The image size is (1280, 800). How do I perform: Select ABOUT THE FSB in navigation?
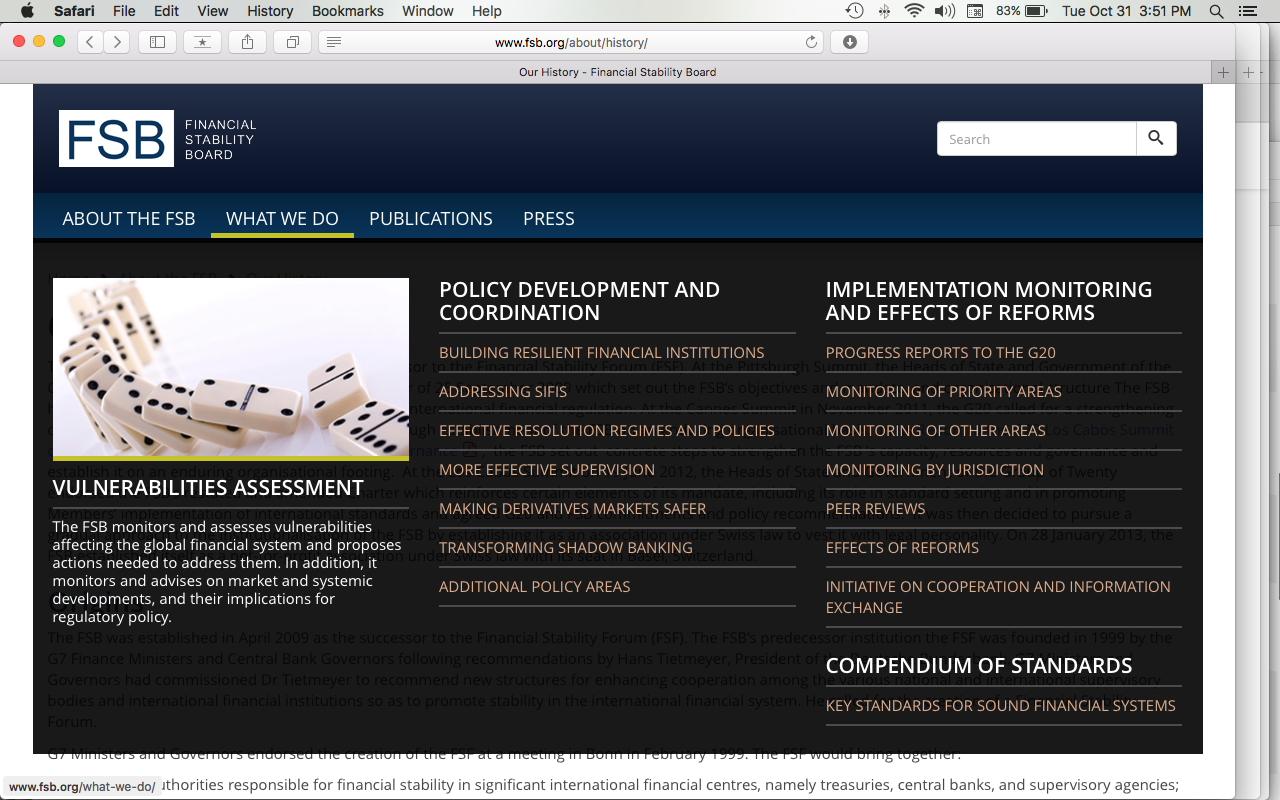point(128,219)
